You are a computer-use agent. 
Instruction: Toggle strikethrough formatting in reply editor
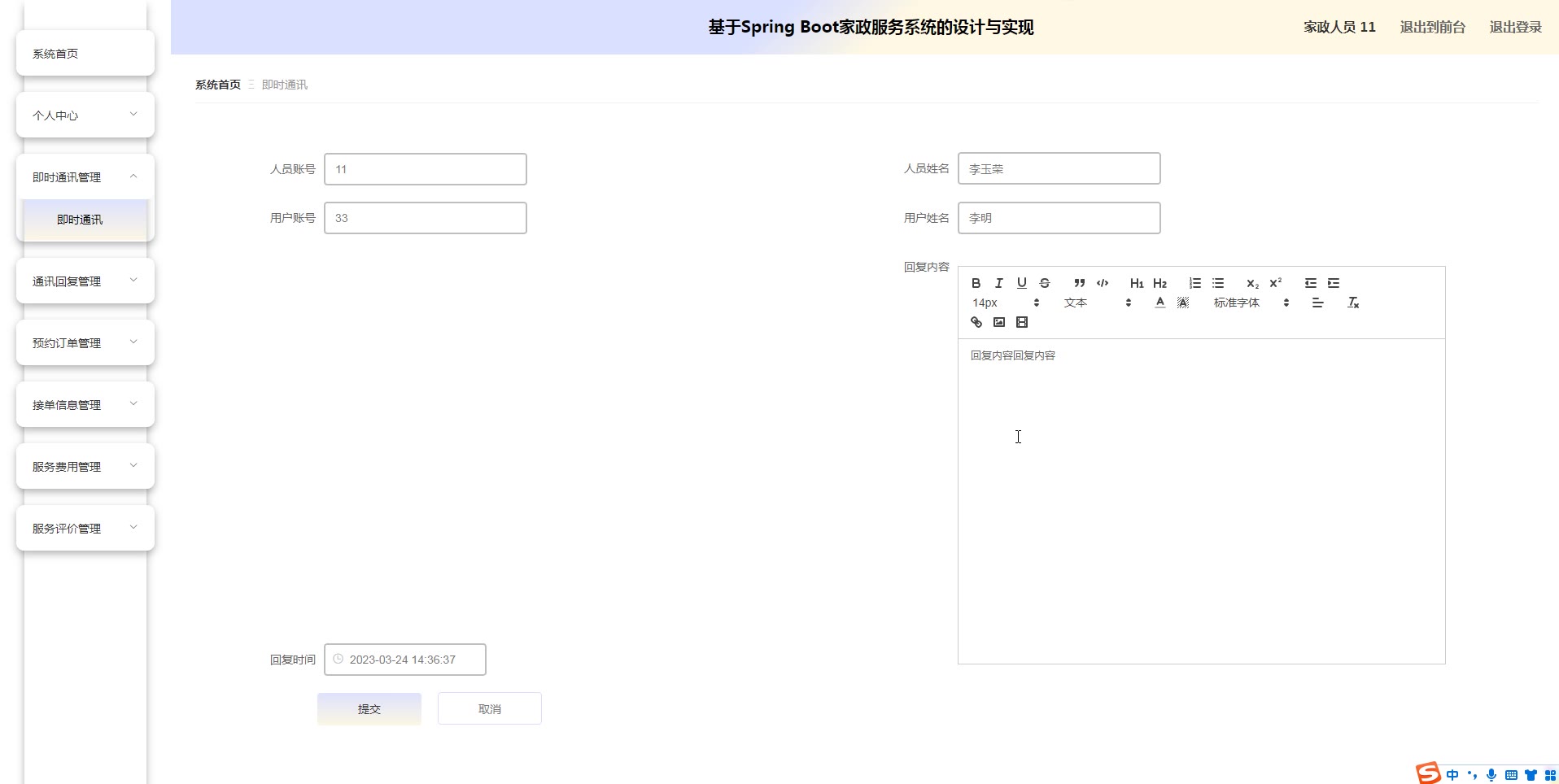click(x=1045, y=283)
